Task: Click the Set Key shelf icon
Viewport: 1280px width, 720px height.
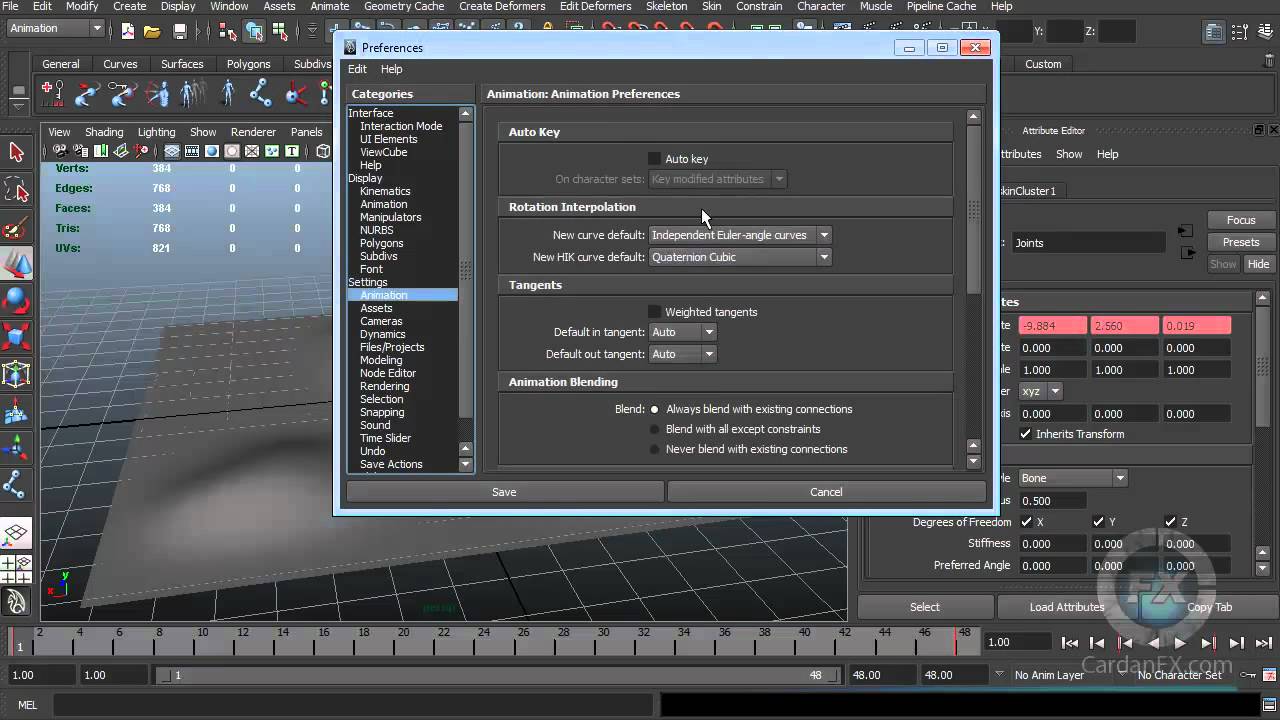Action: [52, 94]
